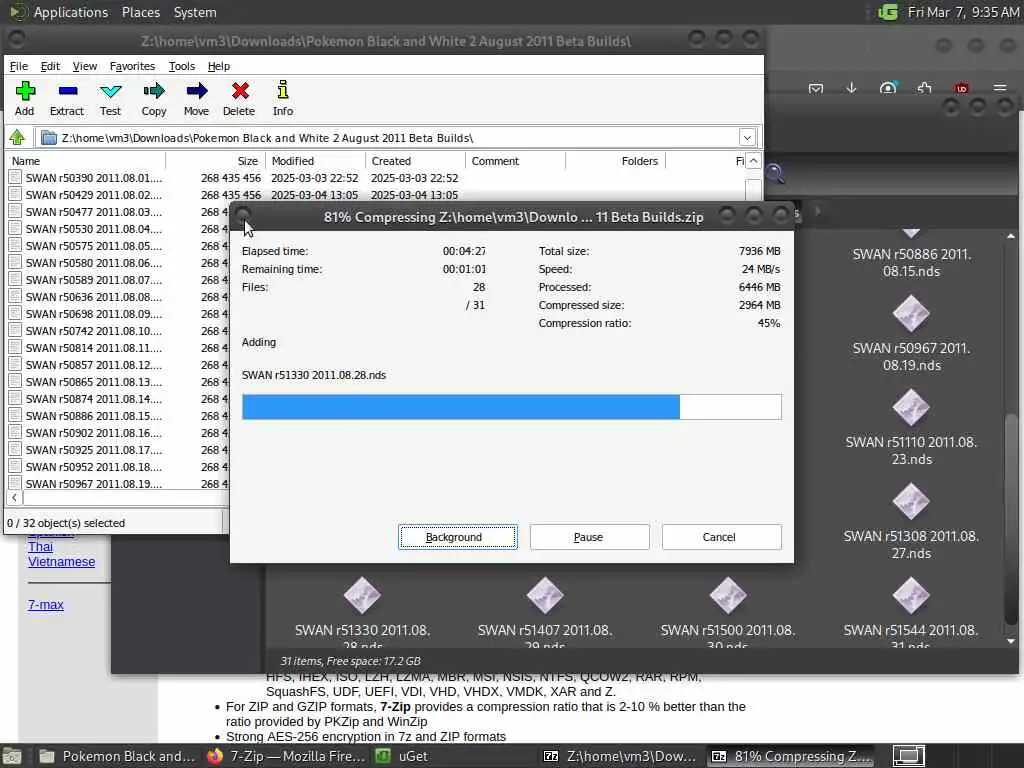Open the Edit menu
This screenshot has height=768, width=1024.
50,66
